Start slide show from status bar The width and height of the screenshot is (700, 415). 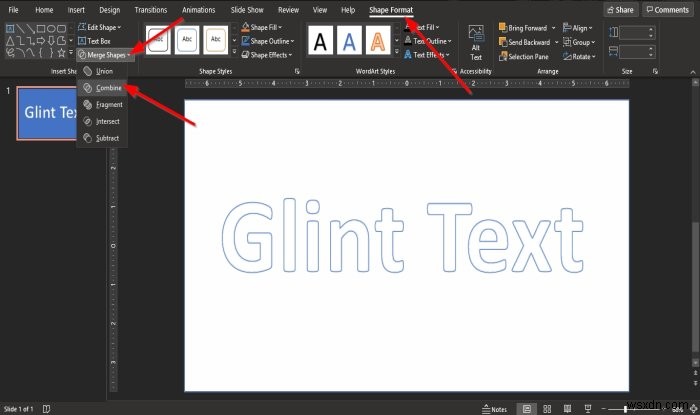click(588, 409)
